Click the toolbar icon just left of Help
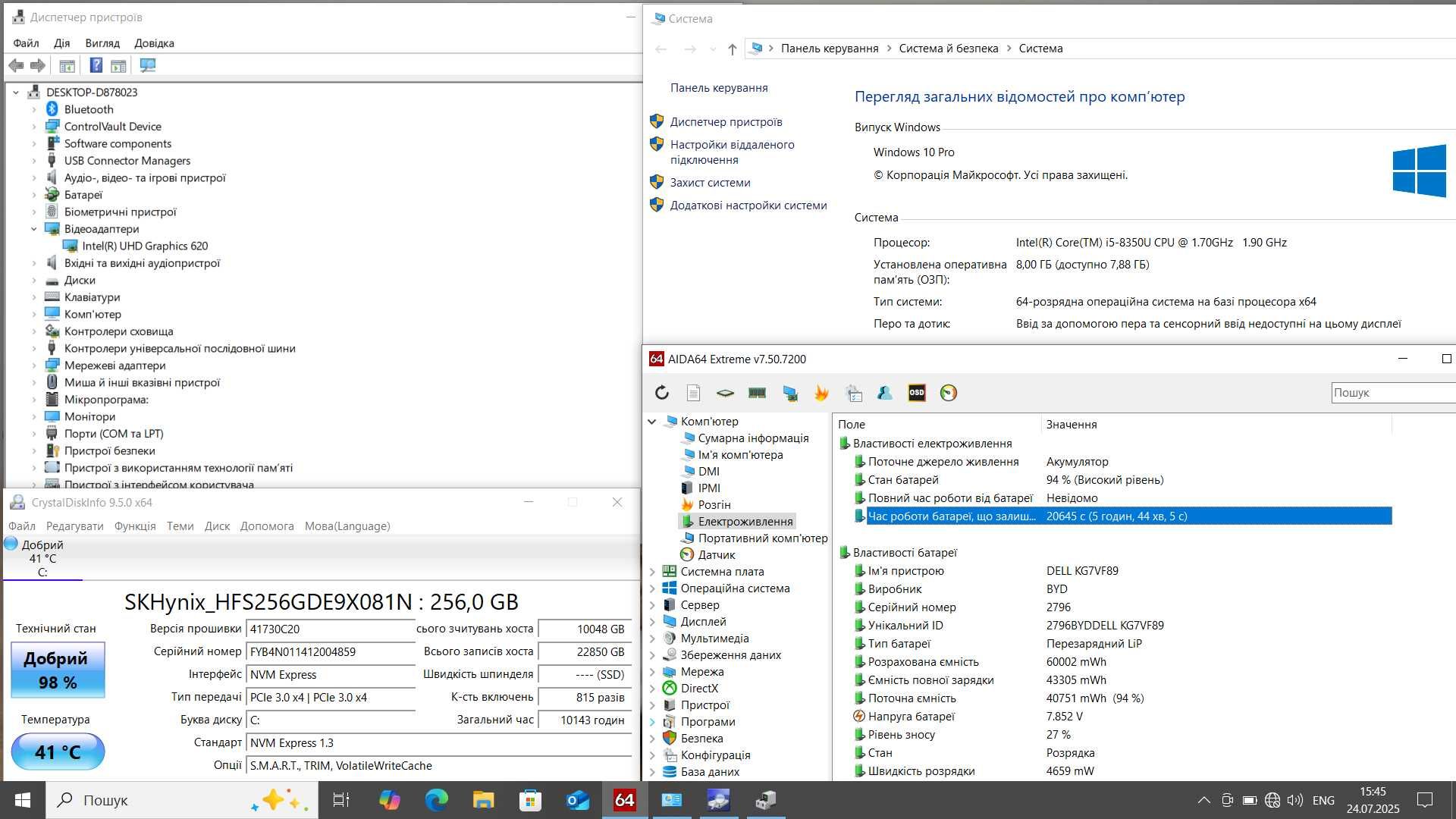Viewport: 1456px width, 819px height. click(67, 66)
